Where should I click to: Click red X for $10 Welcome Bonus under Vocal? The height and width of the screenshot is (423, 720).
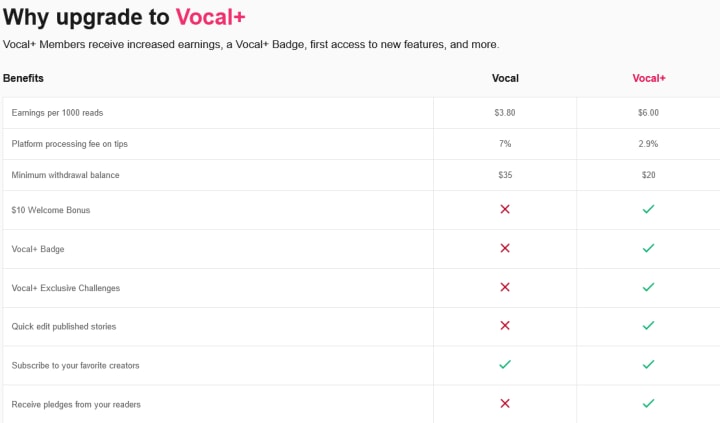[x=505, y=209]
